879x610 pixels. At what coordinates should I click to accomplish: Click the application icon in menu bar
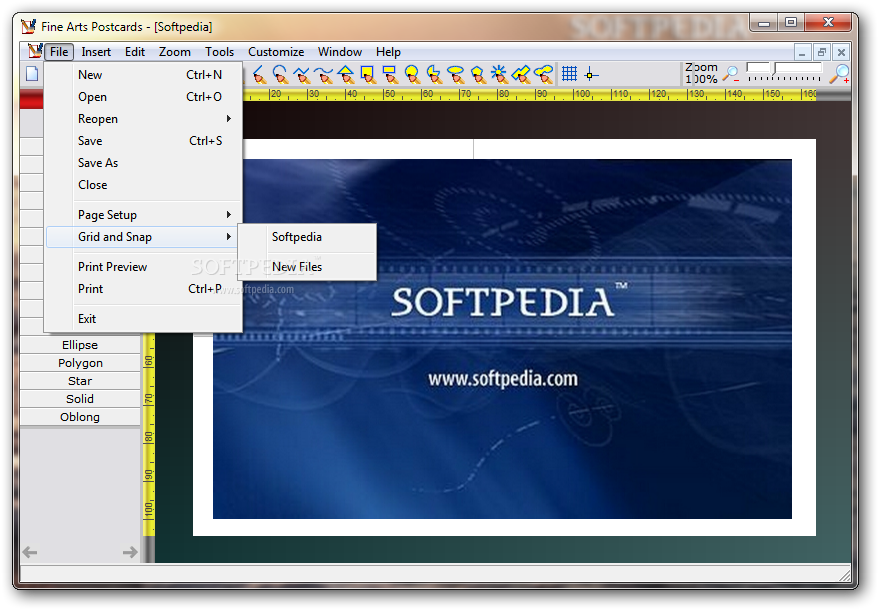click(x=35, y=51)
